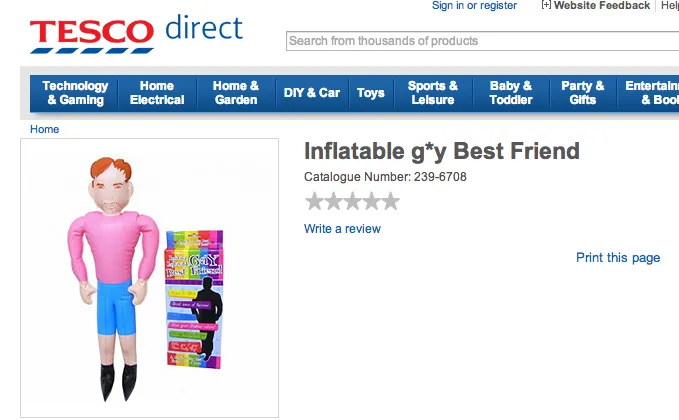This screenshot has width=679, height=420.
Task: Click the Sign in link
Action: [448, 6]
